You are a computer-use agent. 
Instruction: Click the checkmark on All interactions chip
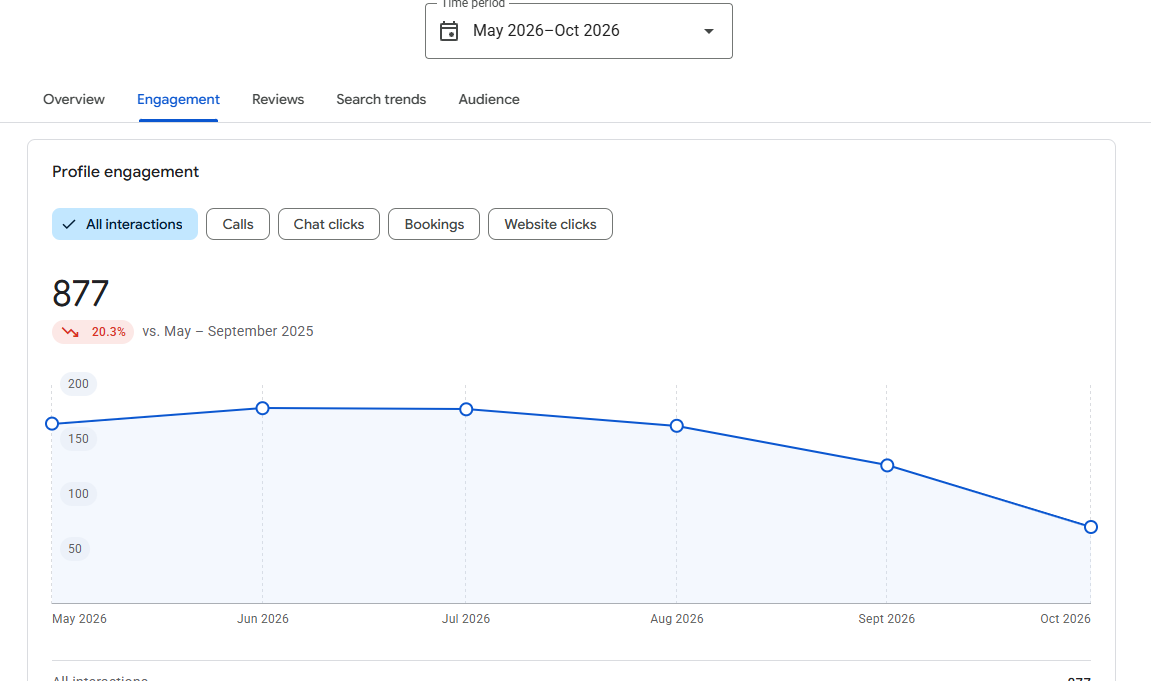click(x=69, y=225)
